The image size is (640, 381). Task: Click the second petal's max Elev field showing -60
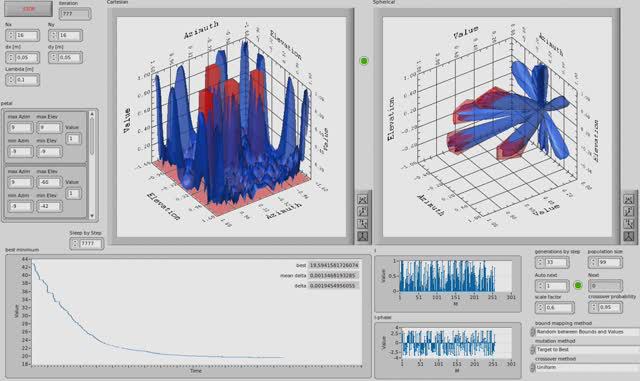[x=49, y=183]
